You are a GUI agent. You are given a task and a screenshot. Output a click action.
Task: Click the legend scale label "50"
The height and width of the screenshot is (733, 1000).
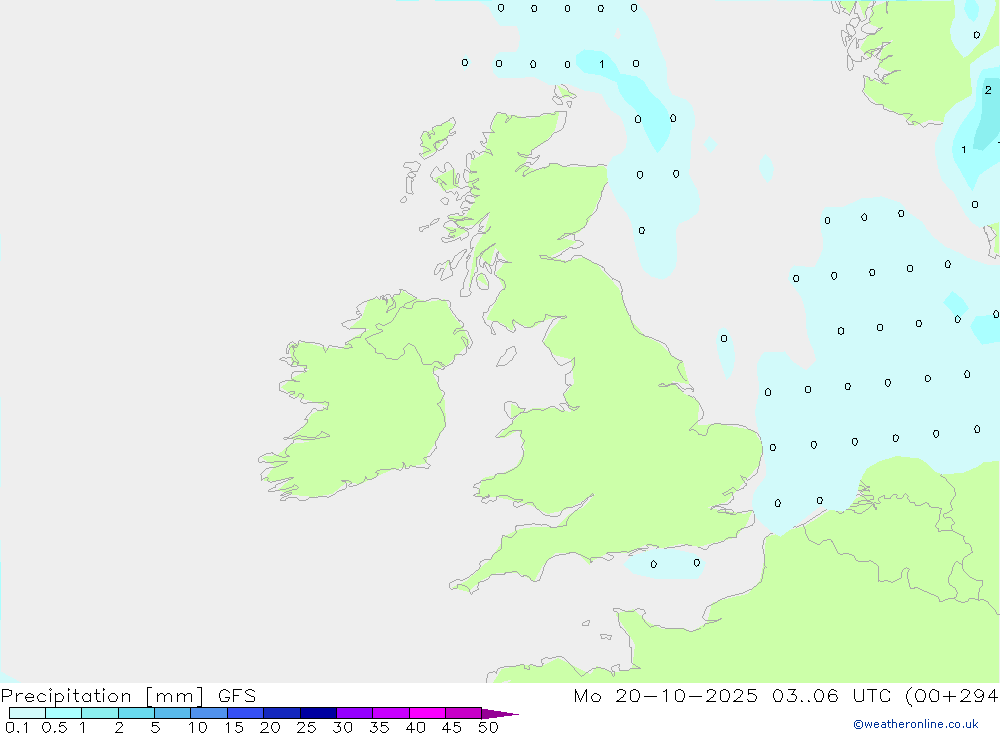[x=488, y=727]
